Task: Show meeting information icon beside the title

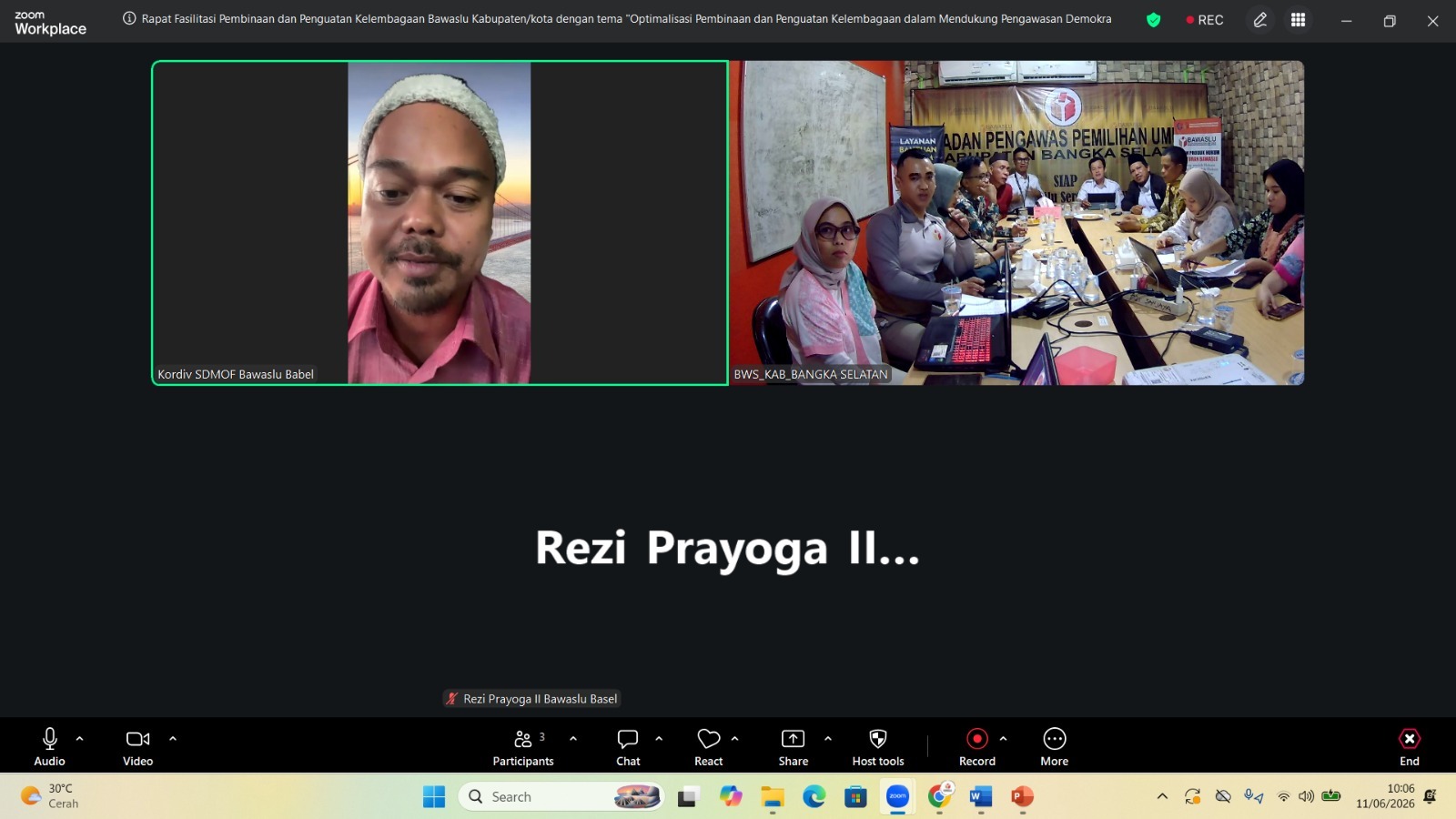Action: click(x=129, y=18)
